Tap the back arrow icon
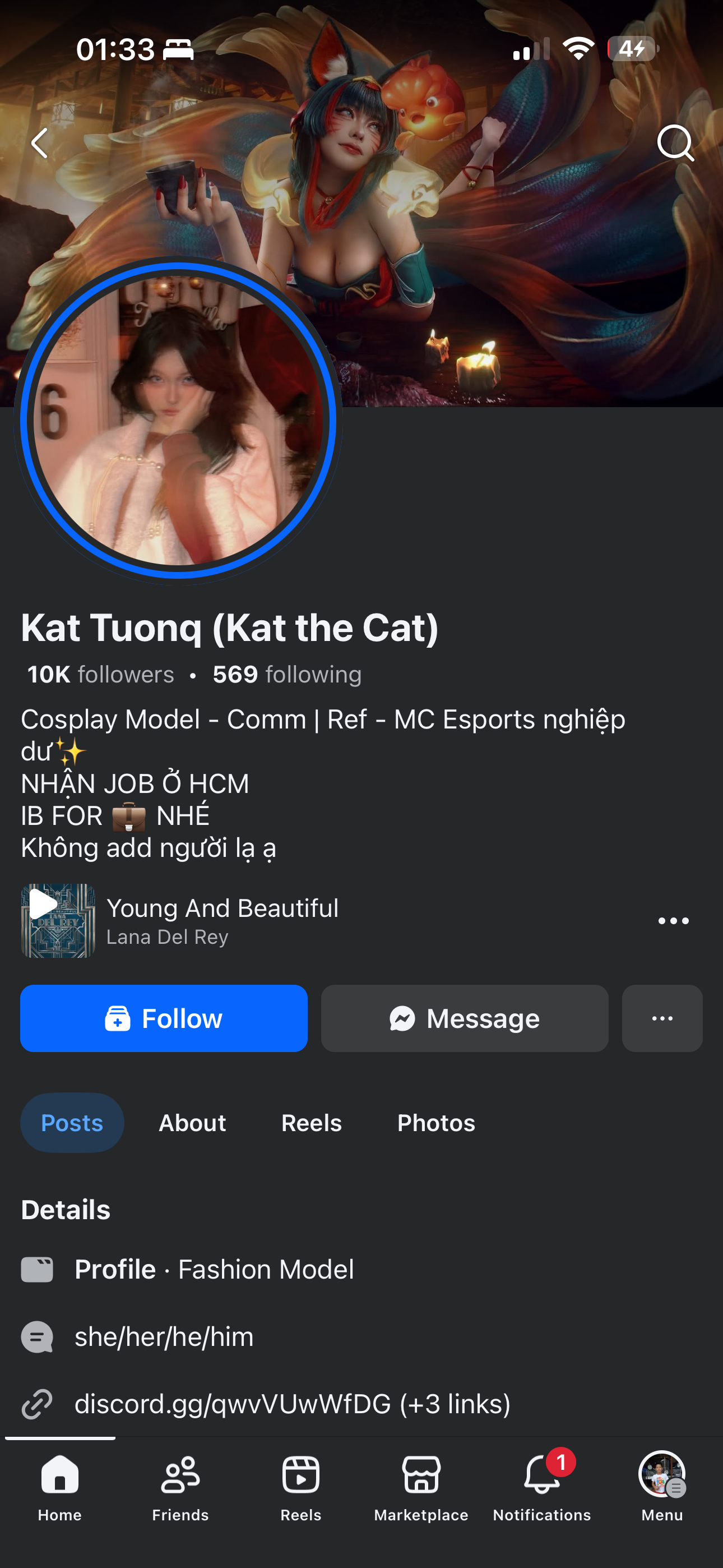723x1568 pixels. (x=40, y=144)
